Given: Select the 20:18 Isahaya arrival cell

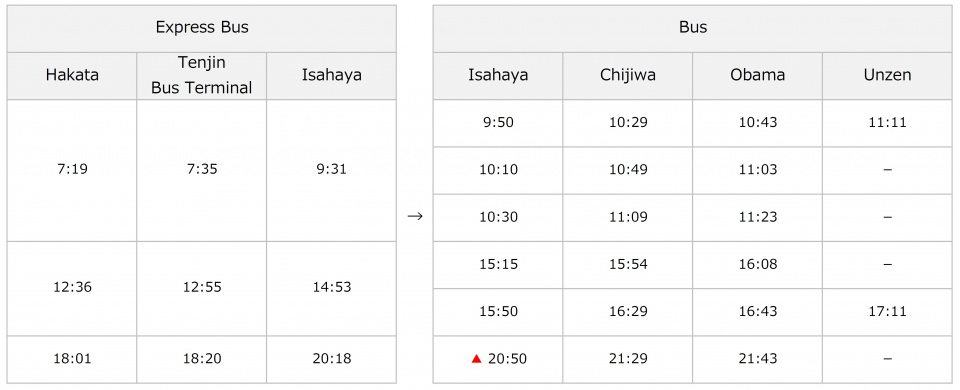Looking at the screenshot, I should click(x=331, y=359).
